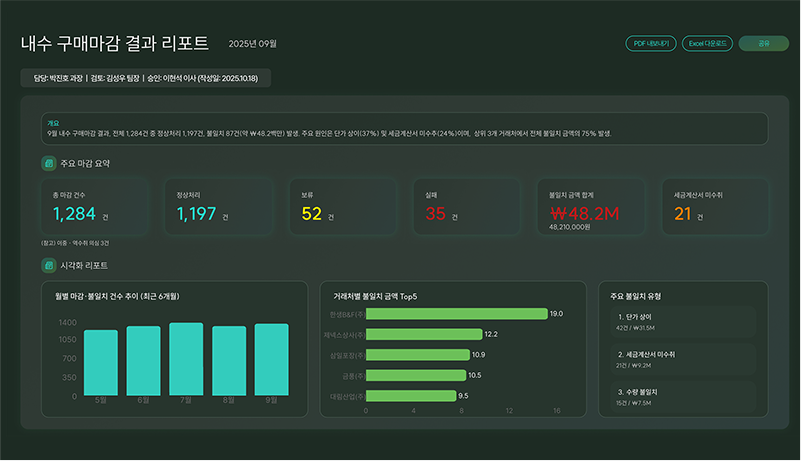Click the 5월 bar in monthly chart
This screenshot has height=461, width=801.
[101, 362]
